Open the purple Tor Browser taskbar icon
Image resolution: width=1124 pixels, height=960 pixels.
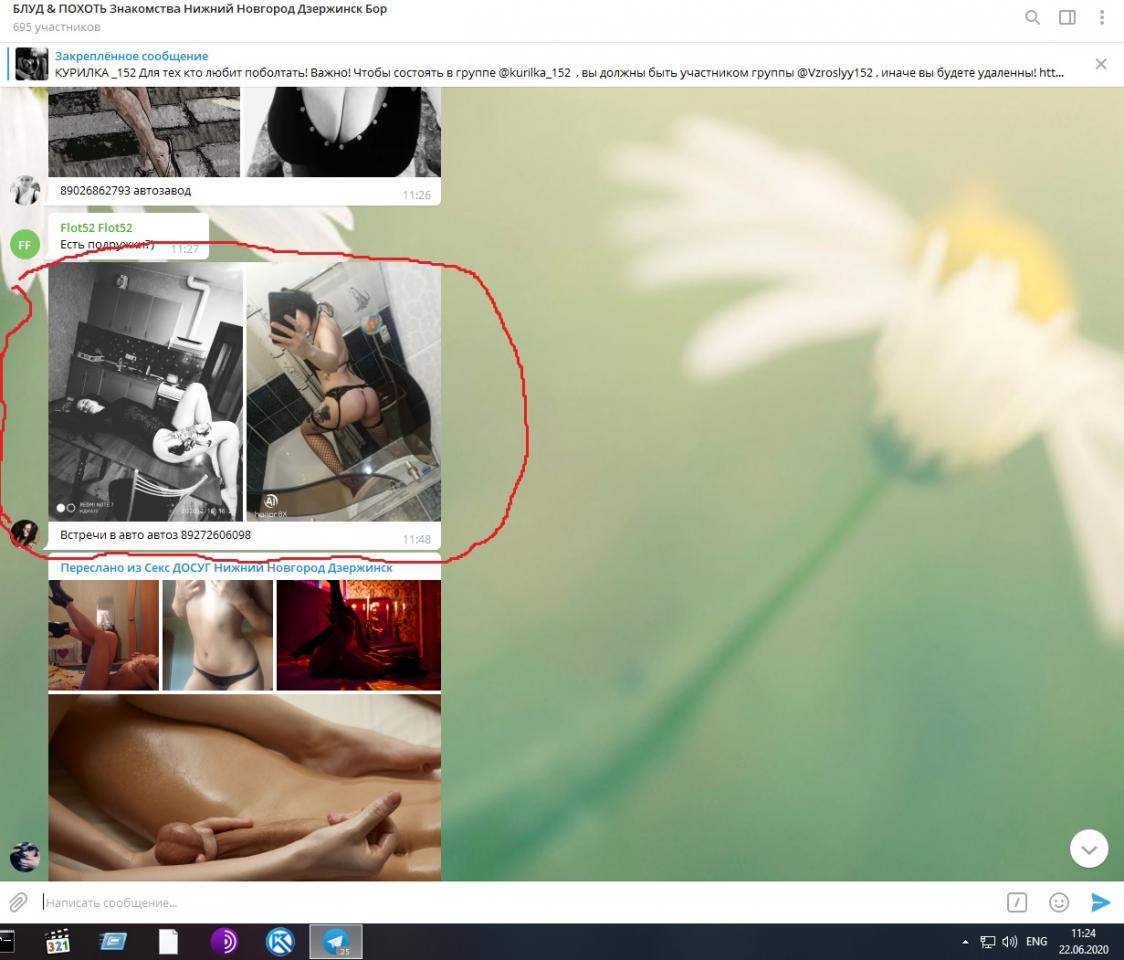click(x=225, y=942)
